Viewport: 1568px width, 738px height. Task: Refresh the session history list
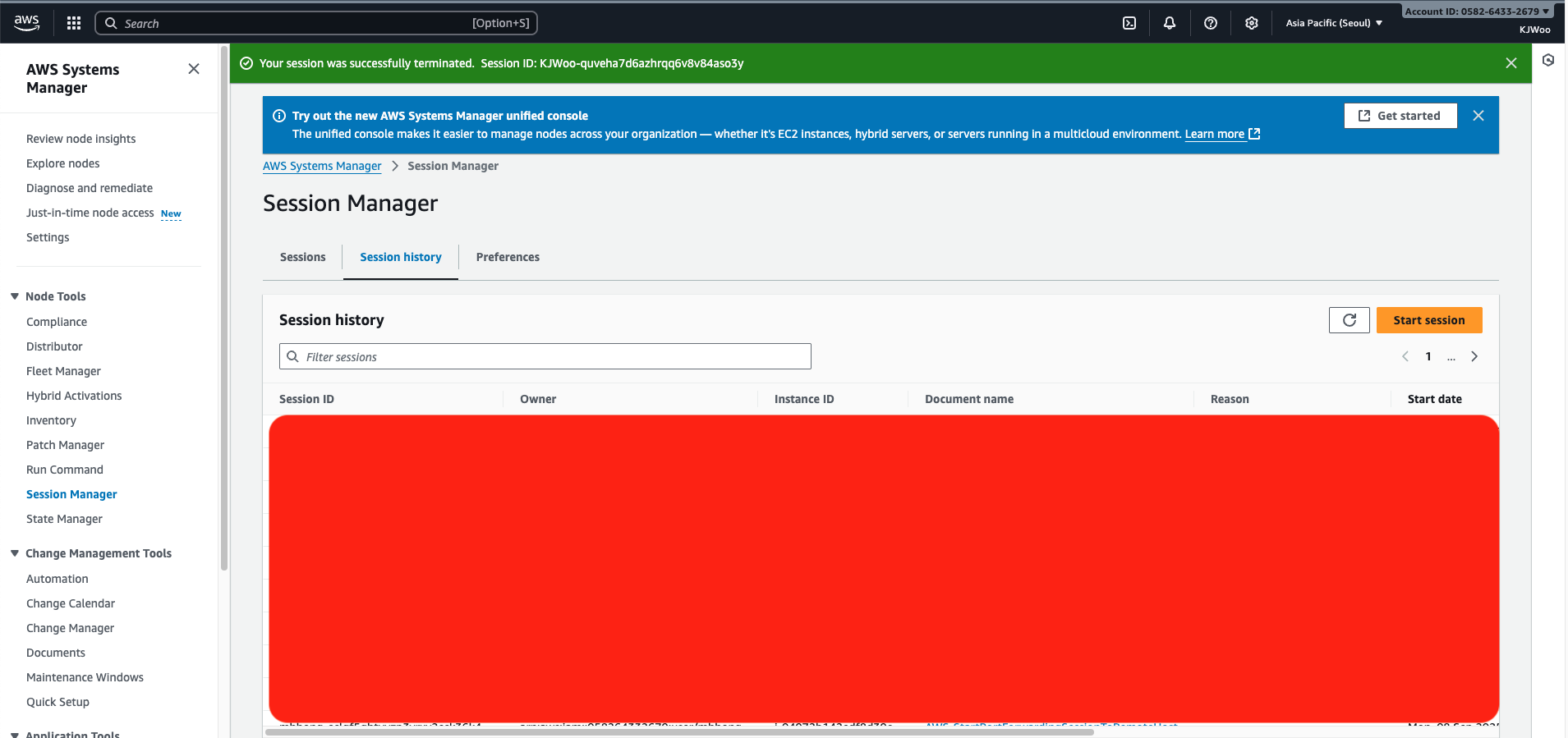1350,320
